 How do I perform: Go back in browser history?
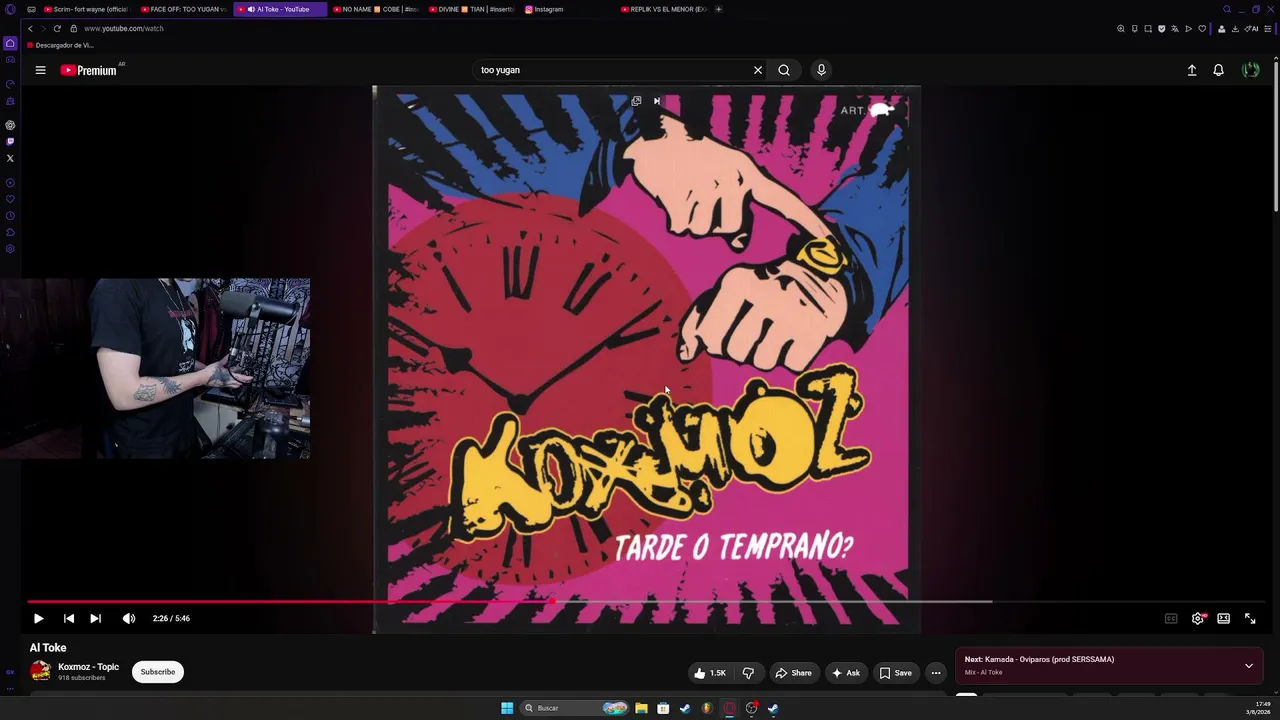coord(30,28)
